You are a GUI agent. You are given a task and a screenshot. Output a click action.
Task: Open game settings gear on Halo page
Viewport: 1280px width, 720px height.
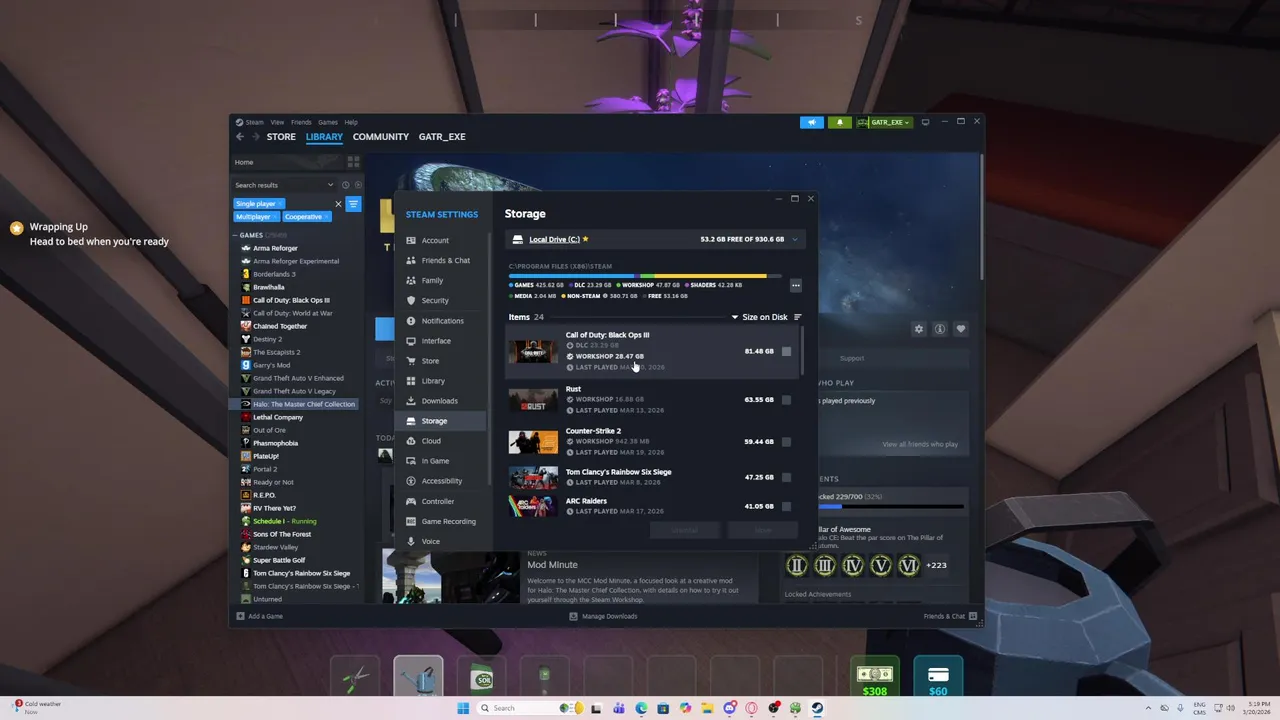pyautogui.click(x=919, y=329)
